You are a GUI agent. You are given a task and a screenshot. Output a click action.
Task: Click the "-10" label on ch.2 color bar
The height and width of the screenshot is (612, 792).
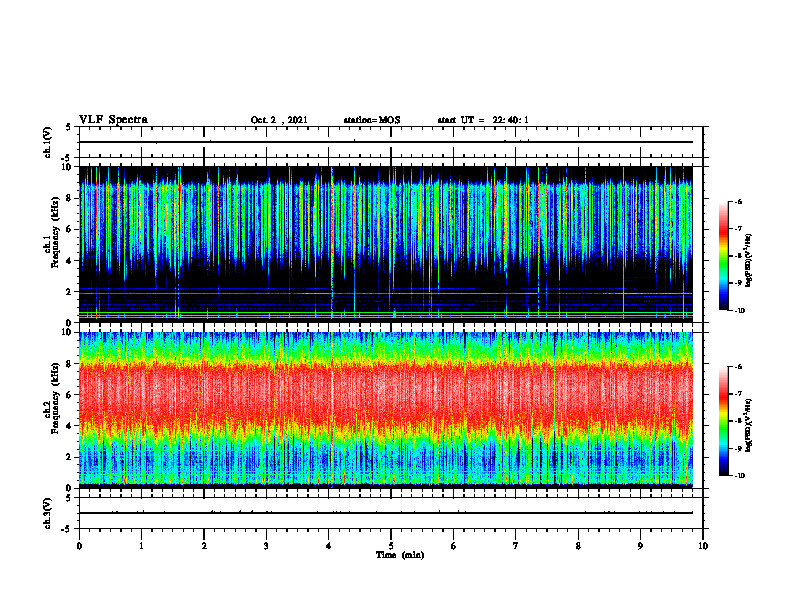pos(739,476)
